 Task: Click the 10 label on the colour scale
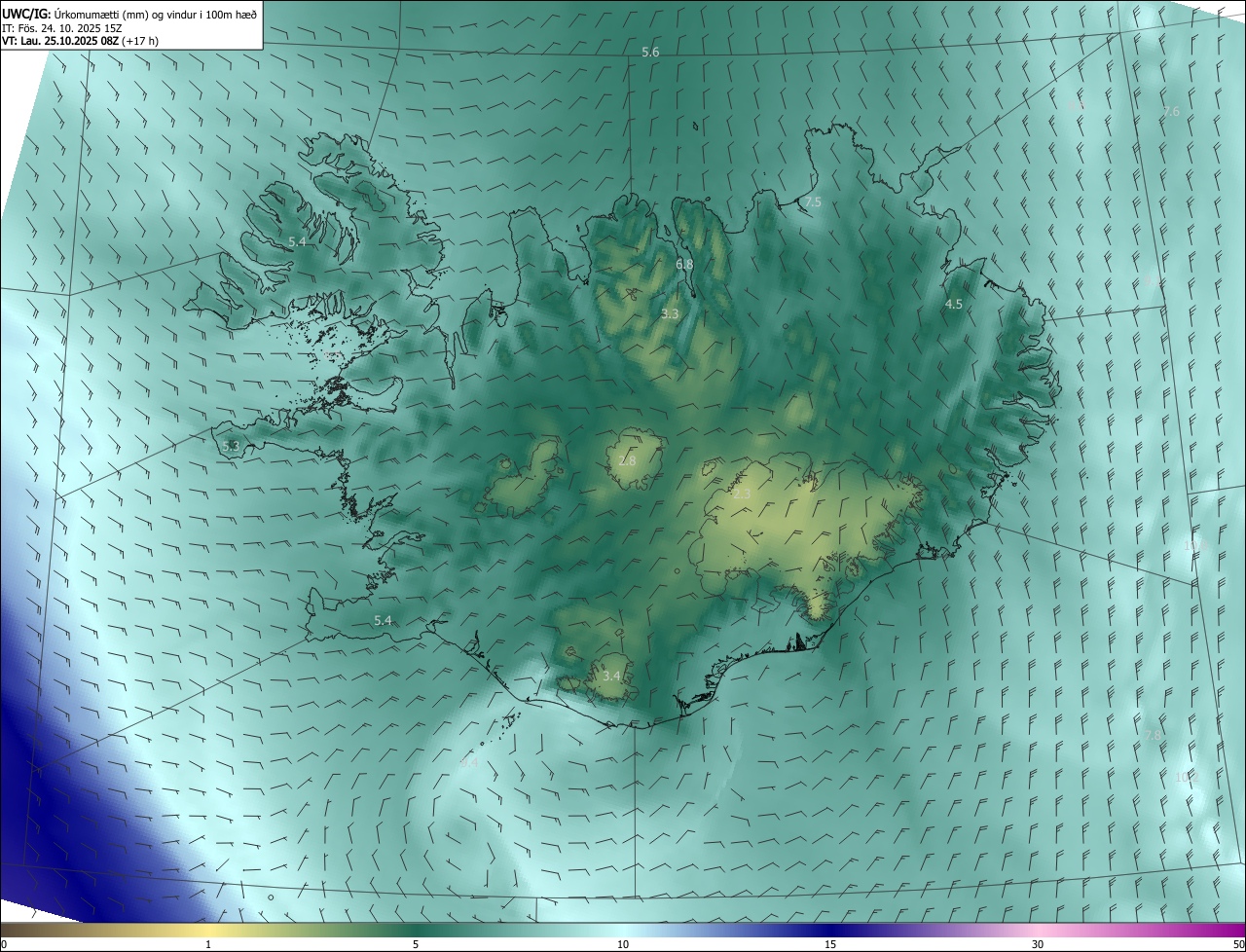tap(623, 945)
